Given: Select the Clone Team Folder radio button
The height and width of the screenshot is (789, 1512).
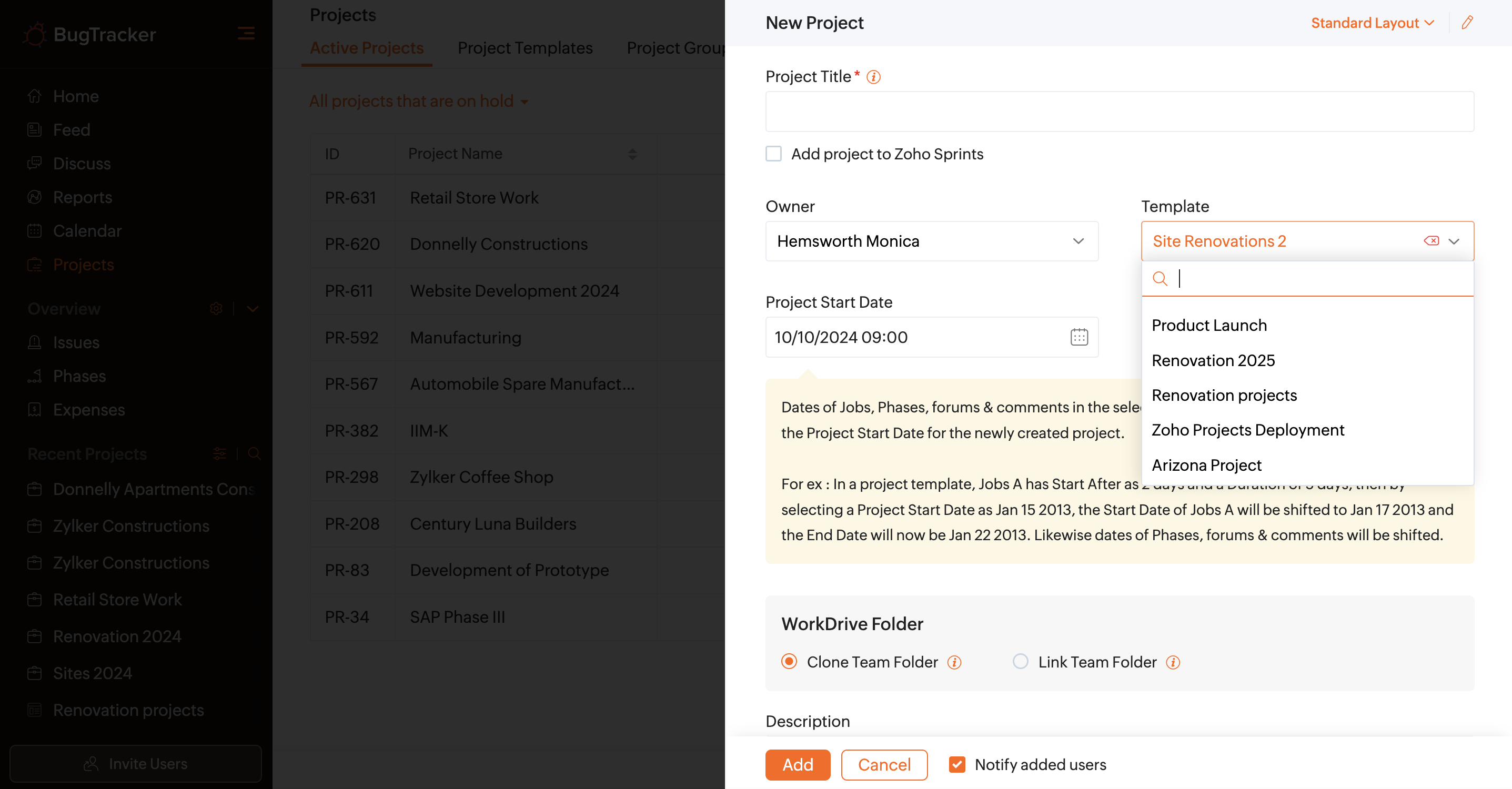Looking at the screenshot, I should (790, 662).
